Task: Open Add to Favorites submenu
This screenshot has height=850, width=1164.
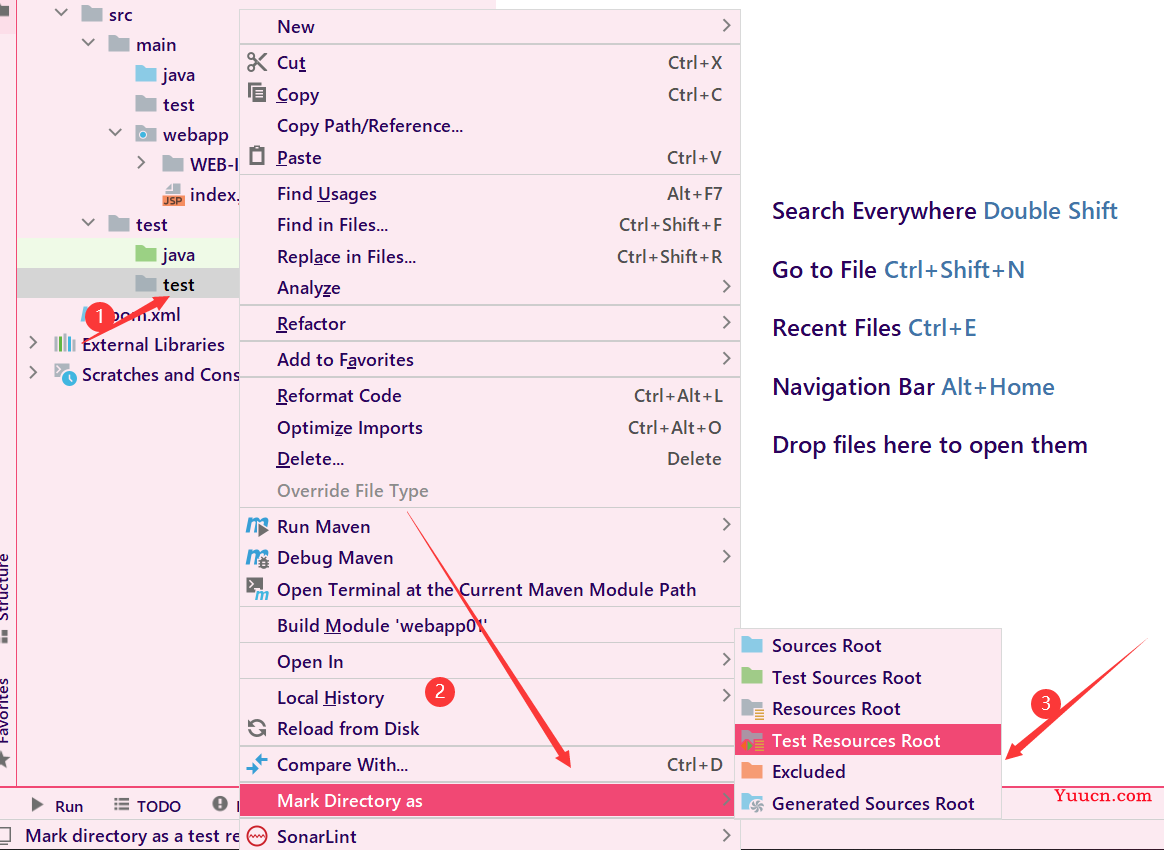Action: pos(490,359)
